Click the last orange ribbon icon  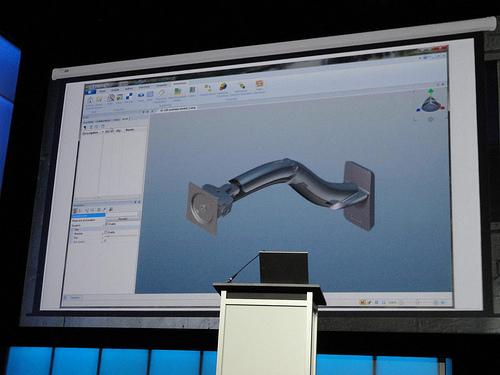coord(259,83)
